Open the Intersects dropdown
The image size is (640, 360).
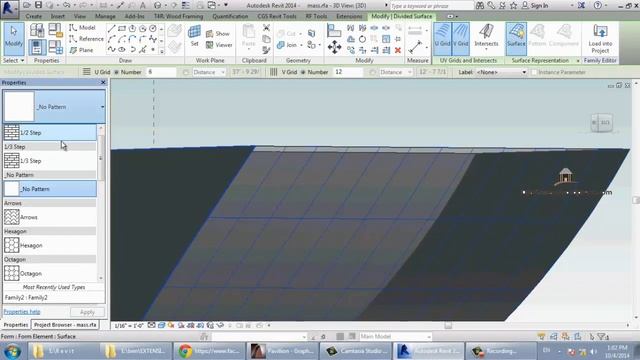coord(486,50)
